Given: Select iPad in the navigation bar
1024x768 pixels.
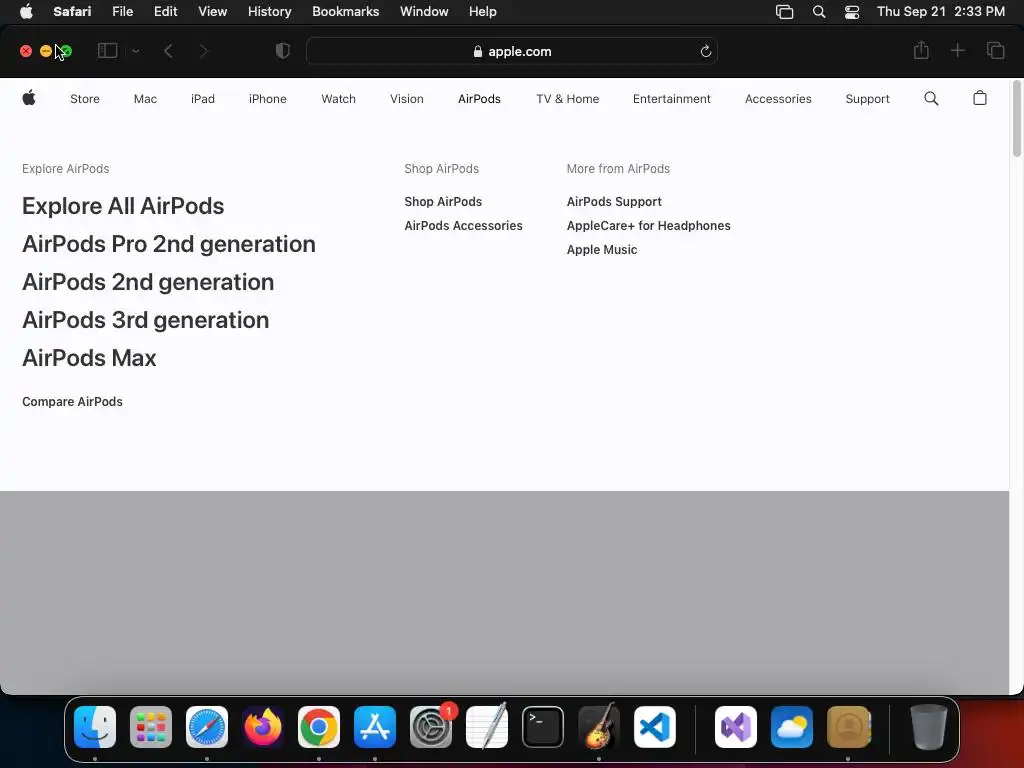Looking at the screenshot, I should coord(202,99).
